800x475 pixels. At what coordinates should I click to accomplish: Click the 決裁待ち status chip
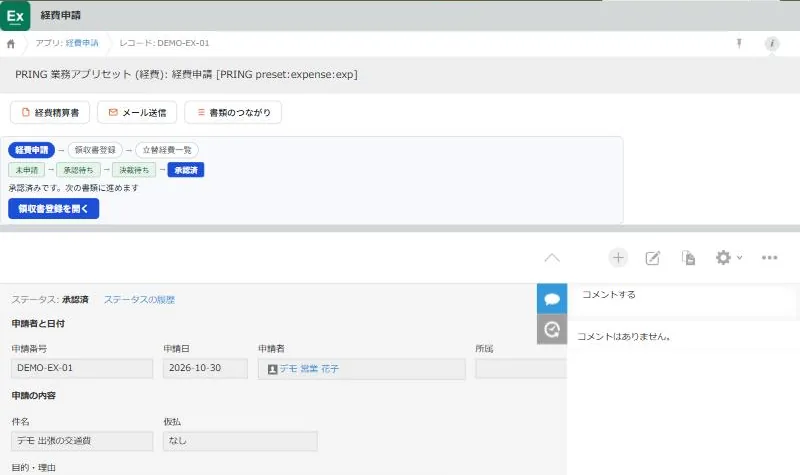pos(134,170)
